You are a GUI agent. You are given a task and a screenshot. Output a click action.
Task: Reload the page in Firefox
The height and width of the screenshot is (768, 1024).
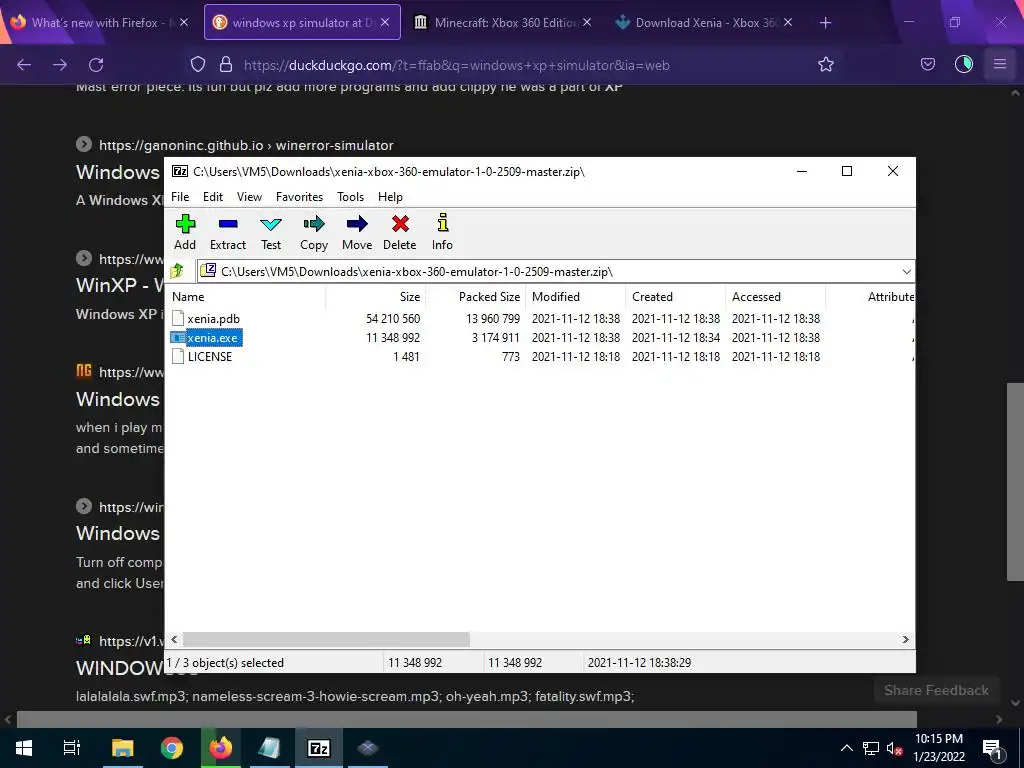[96, 65]
